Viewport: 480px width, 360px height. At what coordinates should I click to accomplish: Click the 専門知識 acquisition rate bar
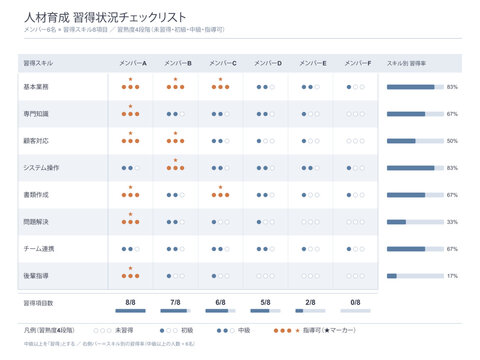point(415,114)
